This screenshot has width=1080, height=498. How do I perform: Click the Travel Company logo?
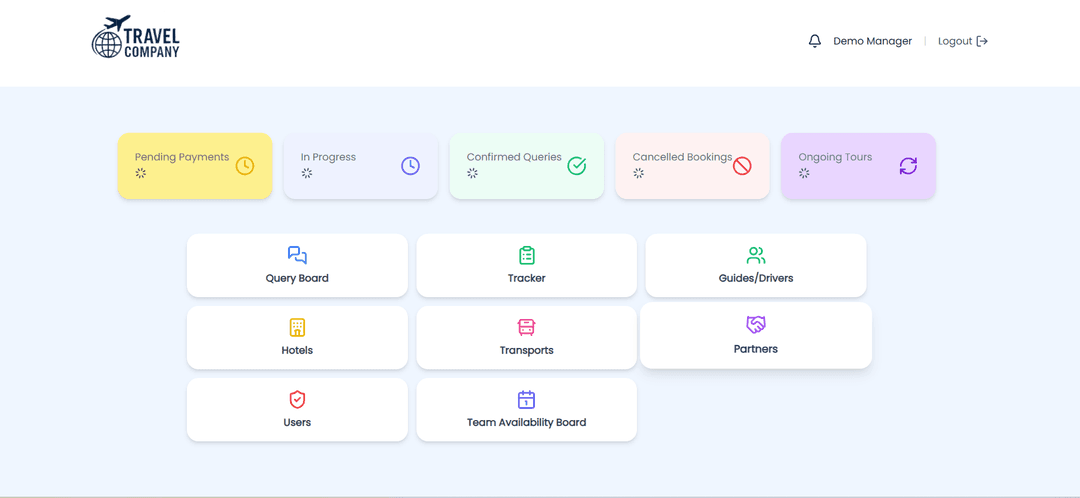pos(136,38)
